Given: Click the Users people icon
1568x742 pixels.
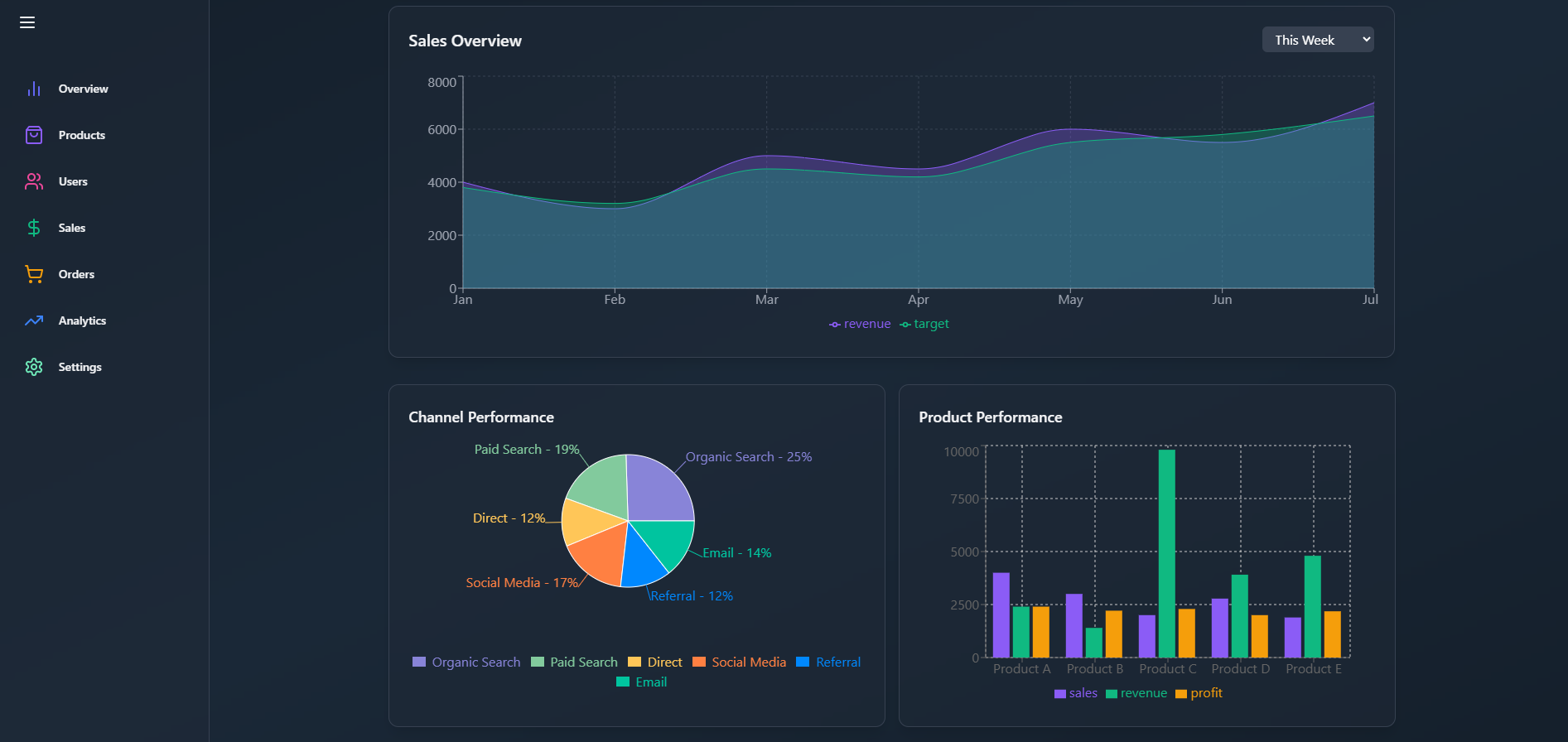Looking at the screenshot, I should [x=34, y=181].
